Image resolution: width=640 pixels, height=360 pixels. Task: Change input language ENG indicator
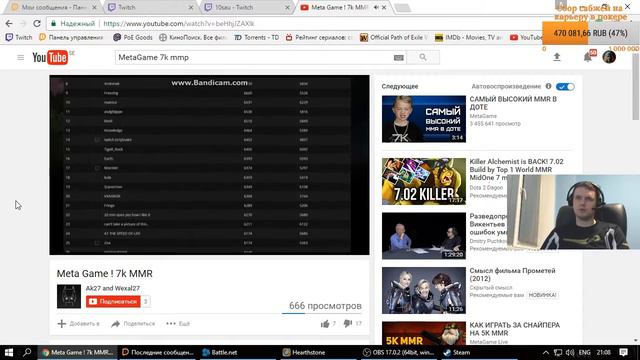(x=584, y=353)
